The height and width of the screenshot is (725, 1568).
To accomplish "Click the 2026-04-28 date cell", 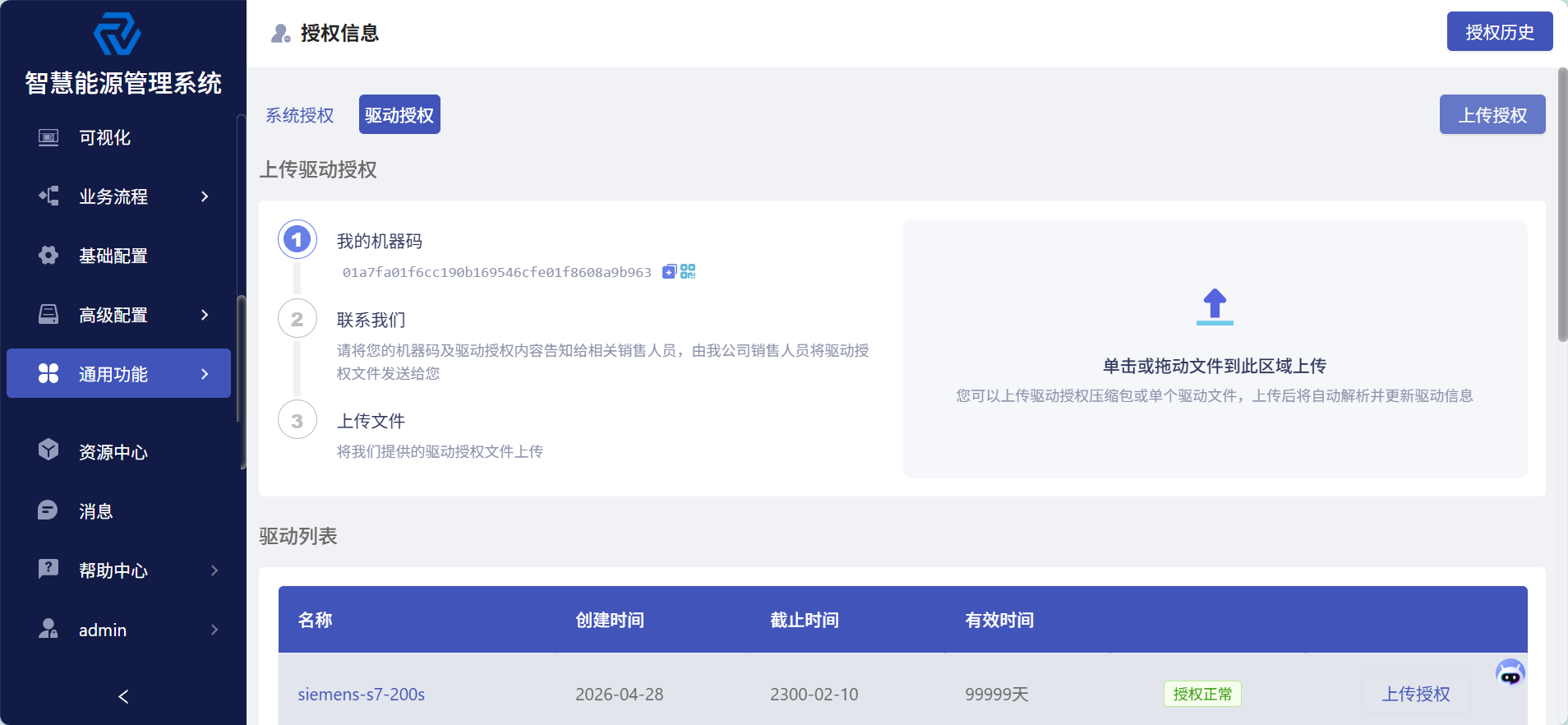I will [x=620, y=695].
